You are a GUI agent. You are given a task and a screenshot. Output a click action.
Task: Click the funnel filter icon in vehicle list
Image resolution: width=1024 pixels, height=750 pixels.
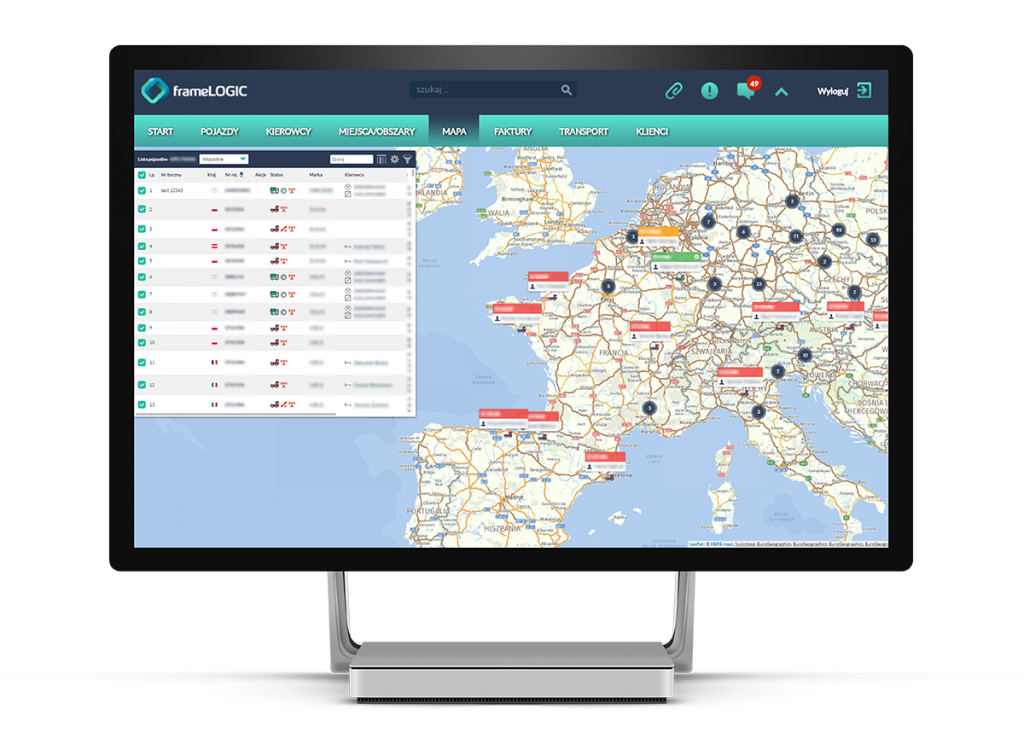(x=408, y=159)
